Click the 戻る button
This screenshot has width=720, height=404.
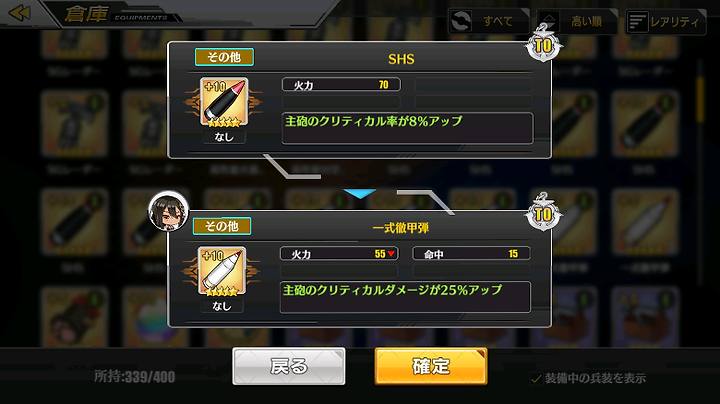click(x=289, y=366)
